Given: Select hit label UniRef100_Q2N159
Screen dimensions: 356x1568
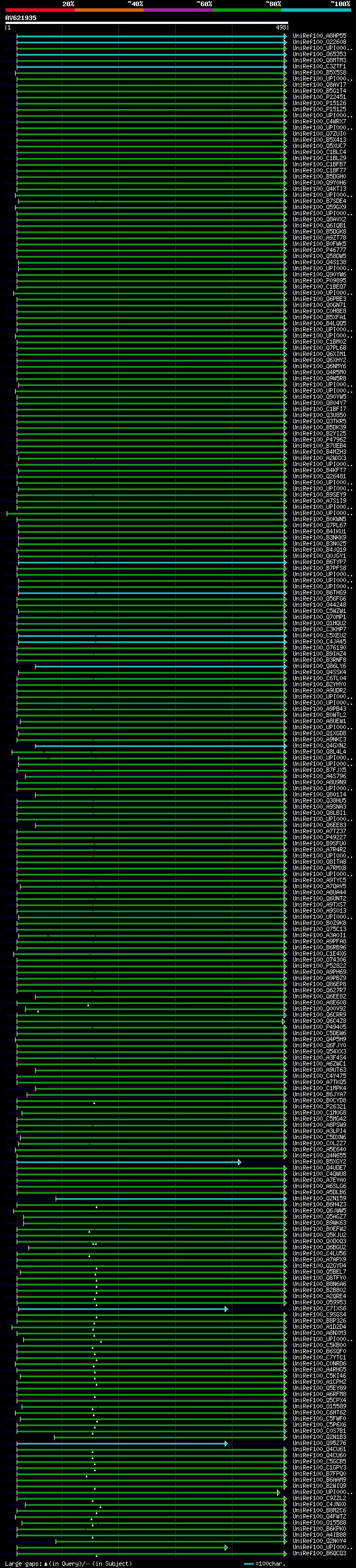Looking at the screenshot, I should [x=319, y=1199].
